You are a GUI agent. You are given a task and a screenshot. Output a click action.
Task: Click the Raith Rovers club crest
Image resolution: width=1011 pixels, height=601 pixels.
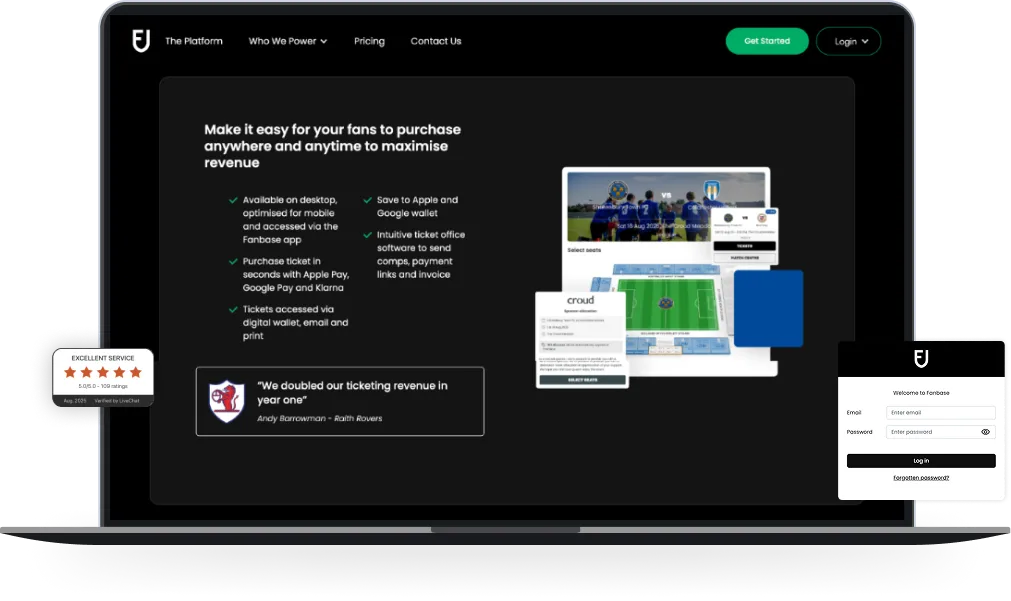click(226, 400)
